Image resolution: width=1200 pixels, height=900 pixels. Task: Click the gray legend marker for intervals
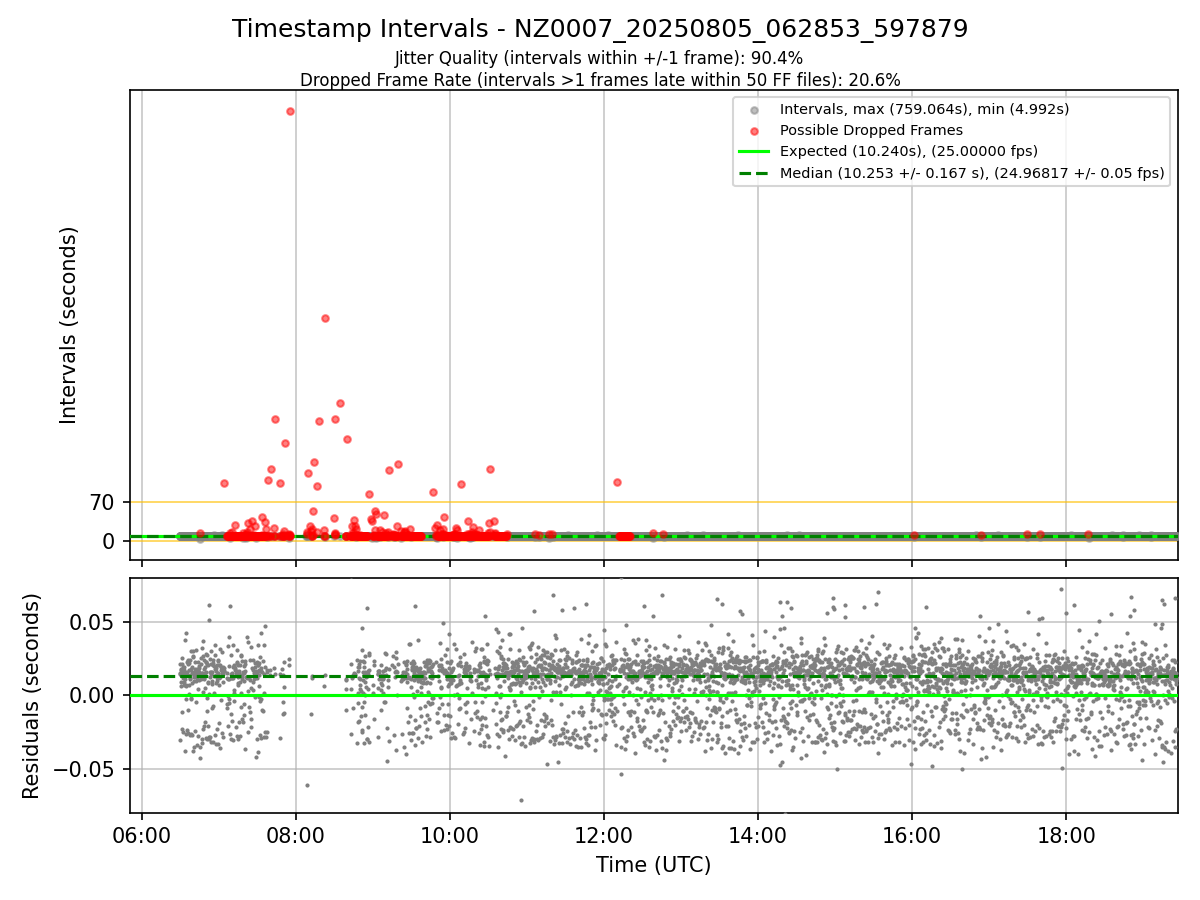click(x=755, y=110)
